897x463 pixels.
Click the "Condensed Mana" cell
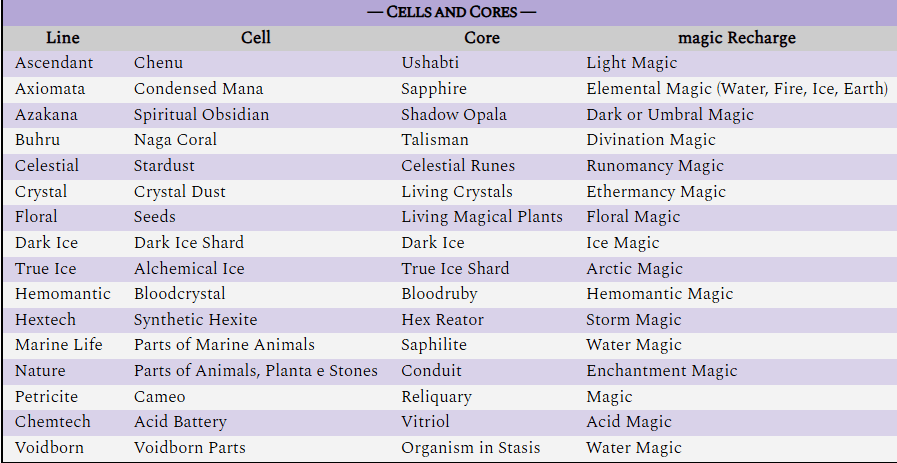click(x=199, y=89)
